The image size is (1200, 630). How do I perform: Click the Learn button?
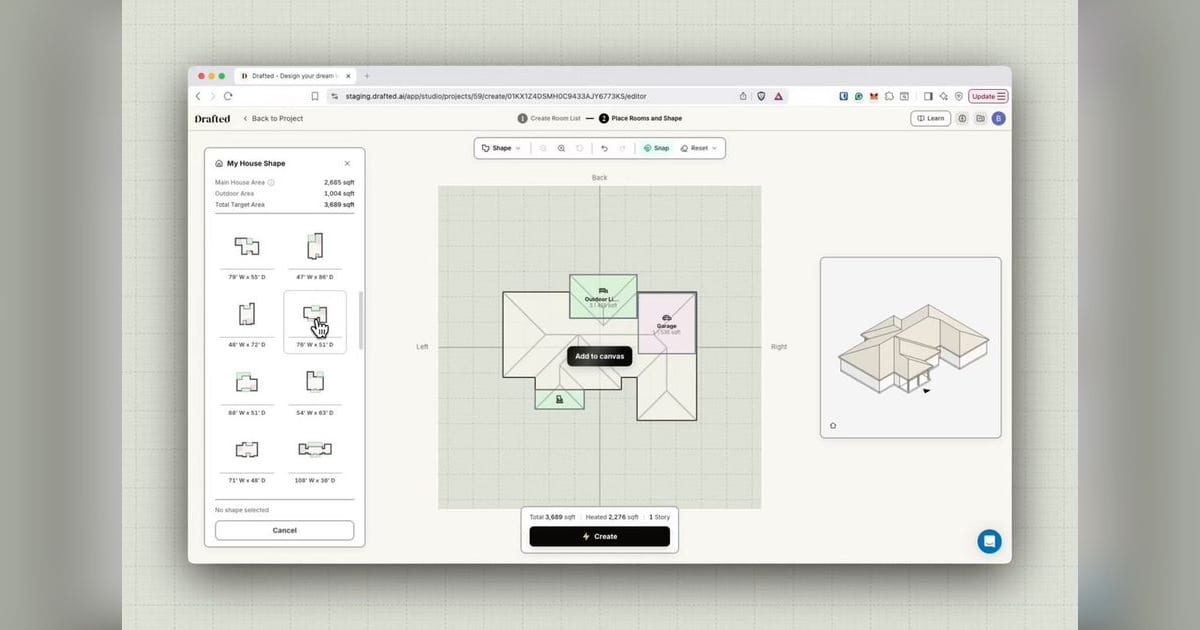pyautogui.click(x=931, y=118)
